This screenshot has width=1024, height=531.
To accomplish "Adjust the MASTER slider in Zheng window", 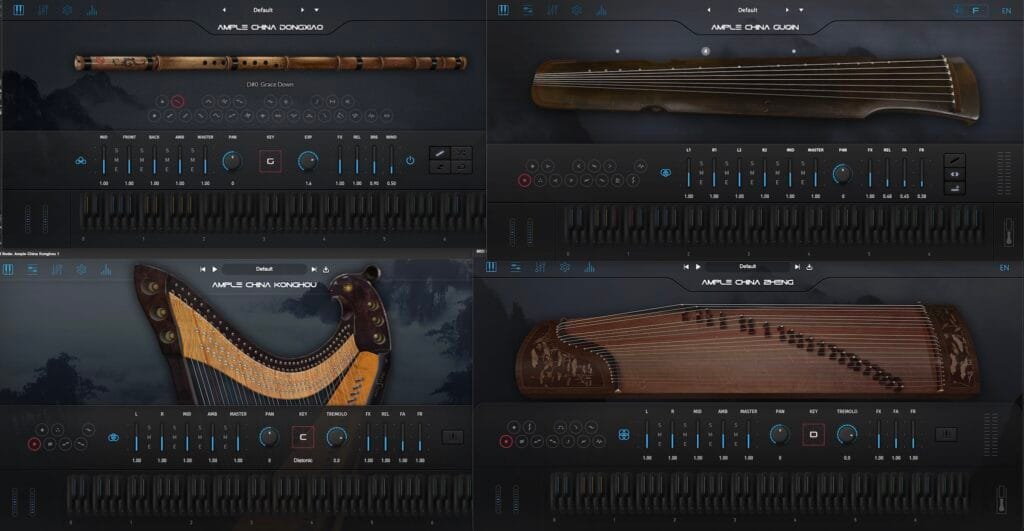I will [749, 434].
